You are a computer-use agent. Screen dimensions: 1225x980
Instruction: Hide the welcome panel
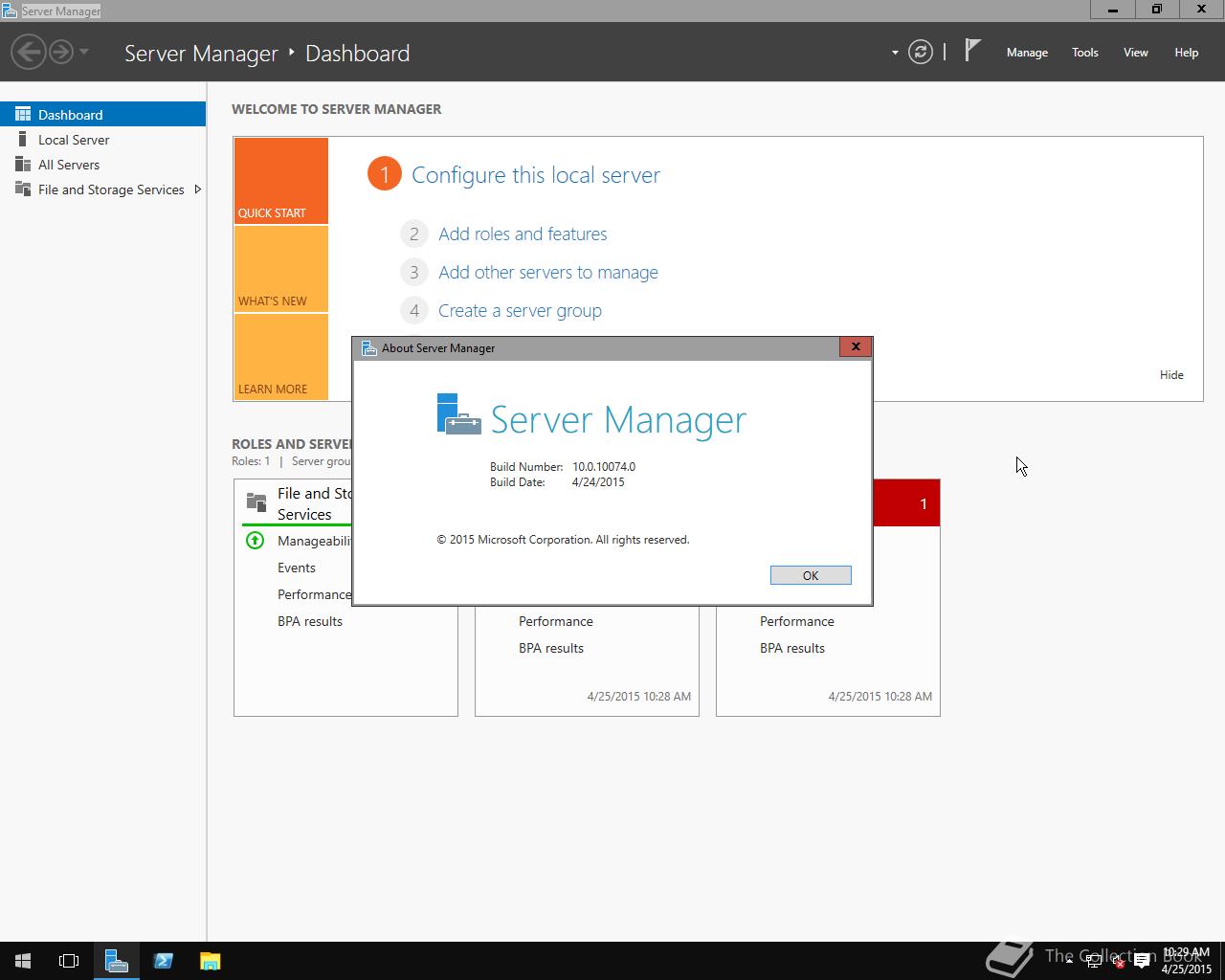pyautogui.click(x=1171, y=374)
